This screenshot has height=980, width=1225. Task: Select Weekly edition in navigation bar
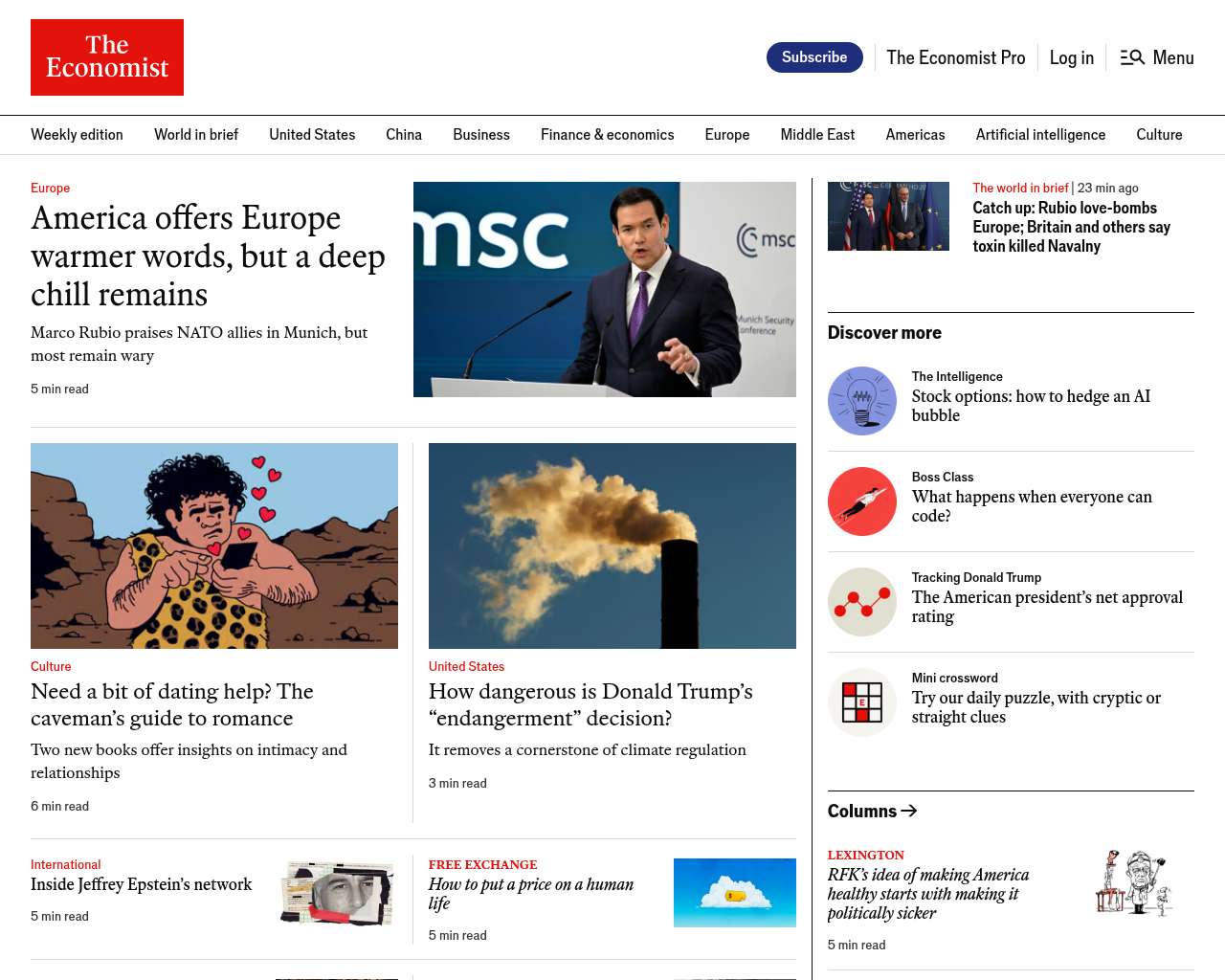pyautogui.click(x=77, y=135)
